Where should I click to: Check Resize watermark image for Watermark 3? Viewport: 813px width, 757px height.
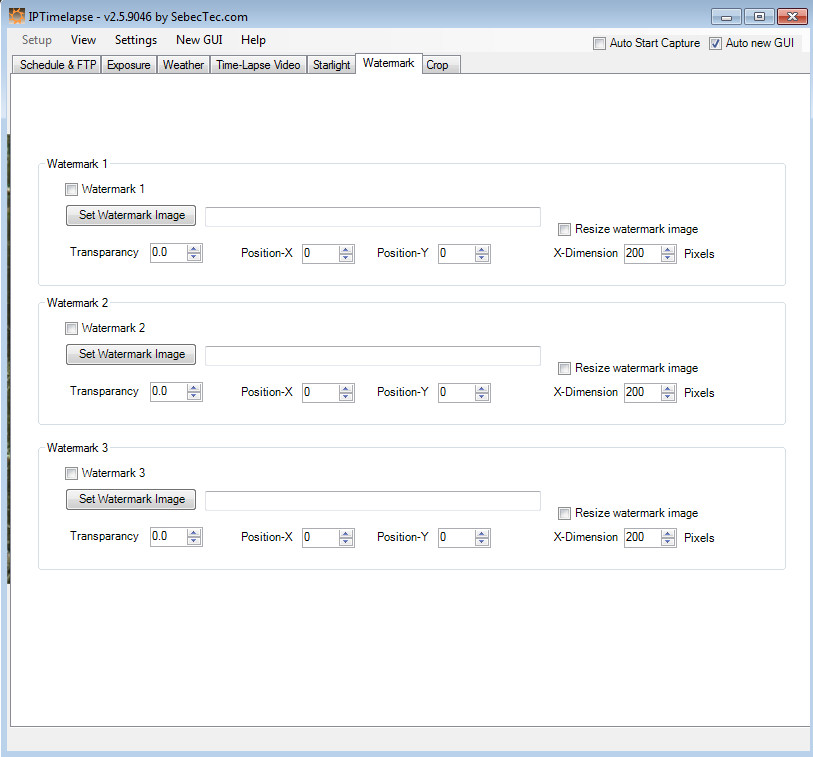click(x=564, y=513)
